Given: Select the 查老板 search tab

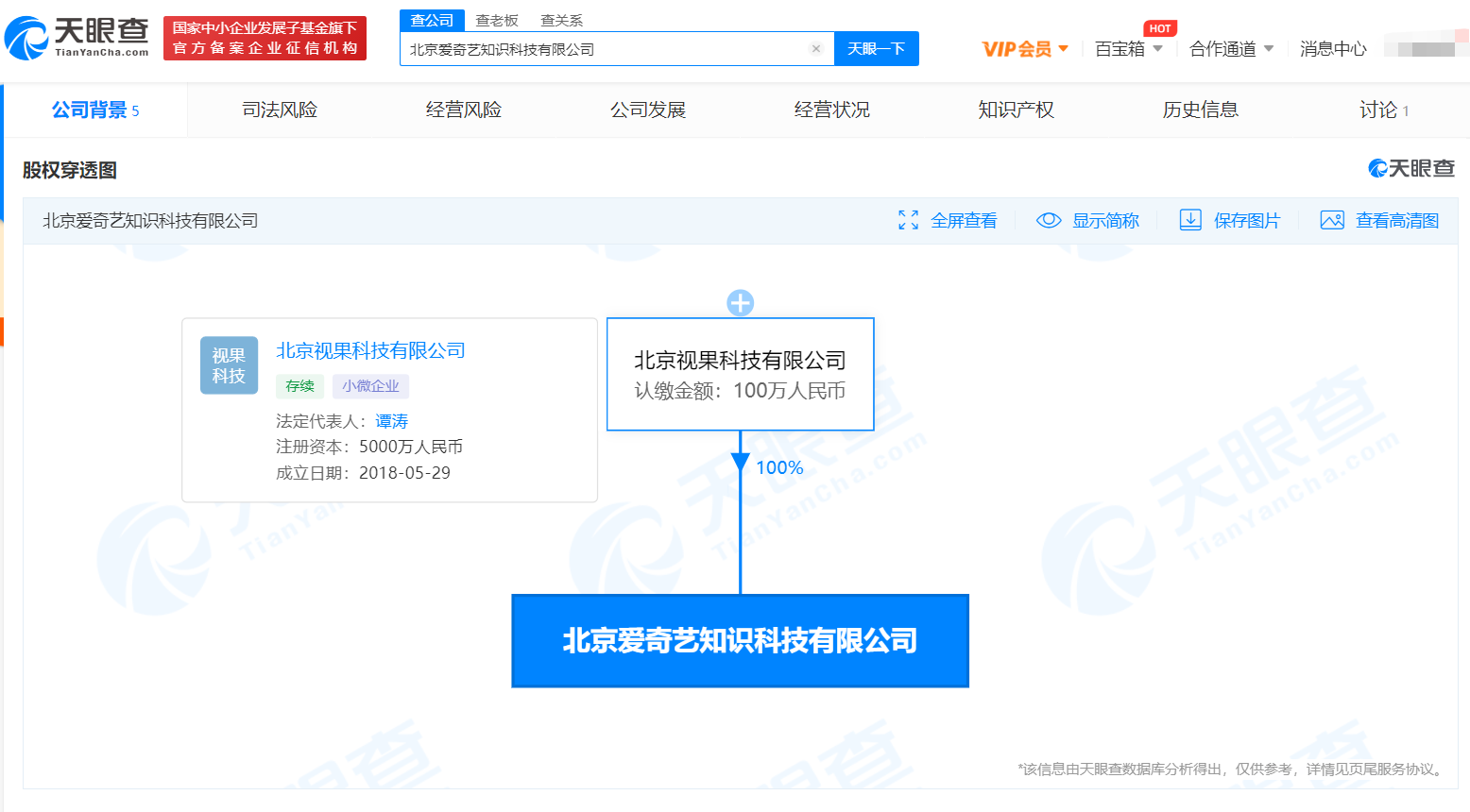Looking at the screenshot, I should [497, 20].
